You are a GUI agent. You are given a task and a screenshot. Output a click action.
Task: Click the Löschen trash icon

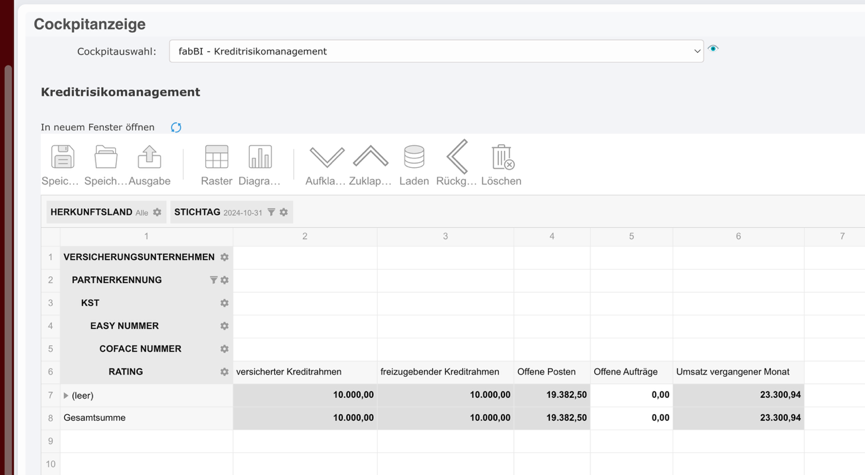point(502,157)
